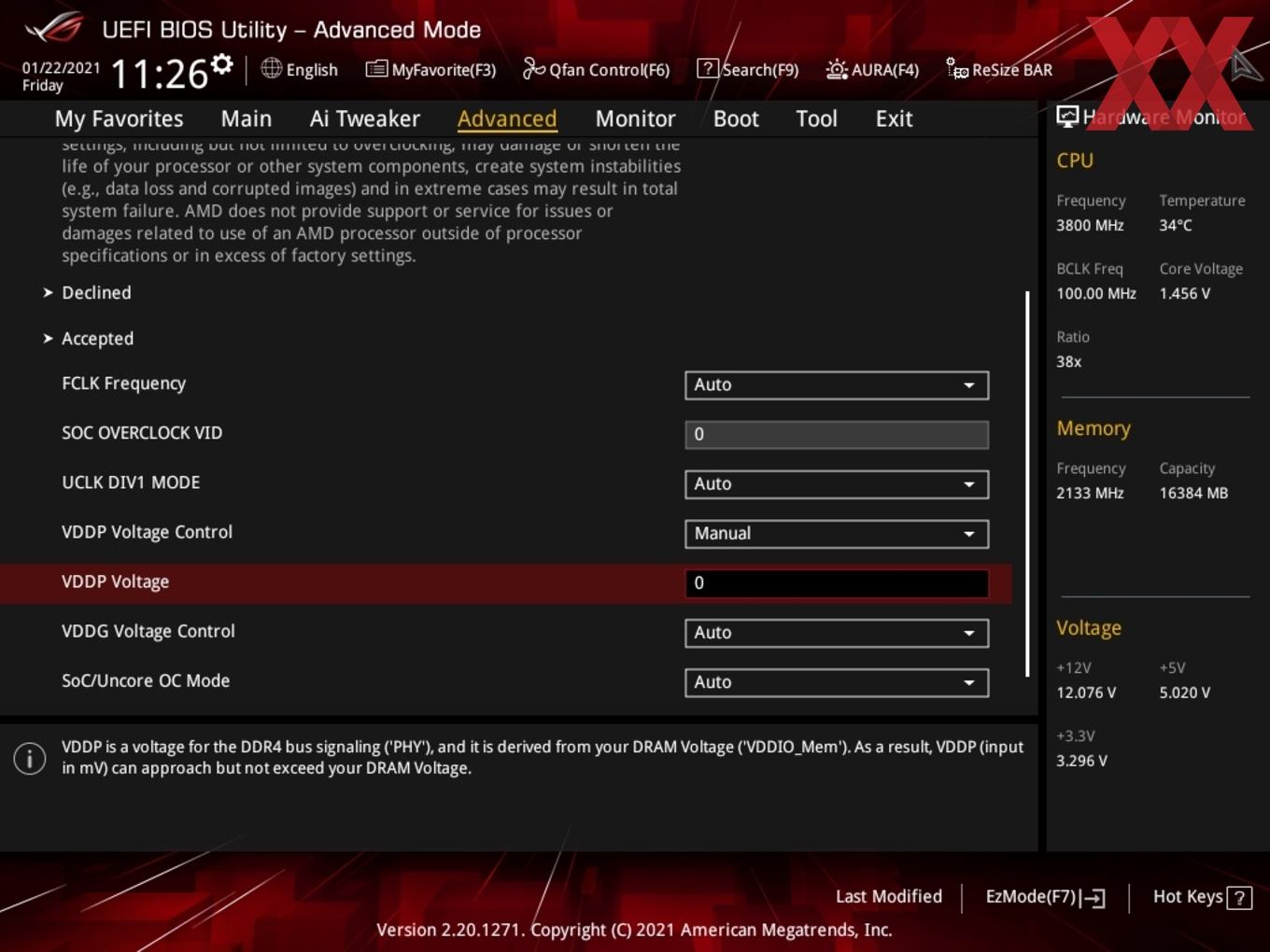Image resolution: width=1270 pixels, height=952 pixels.
Task: Select the VDDG Voltage Control label
Action: [148, 631]
